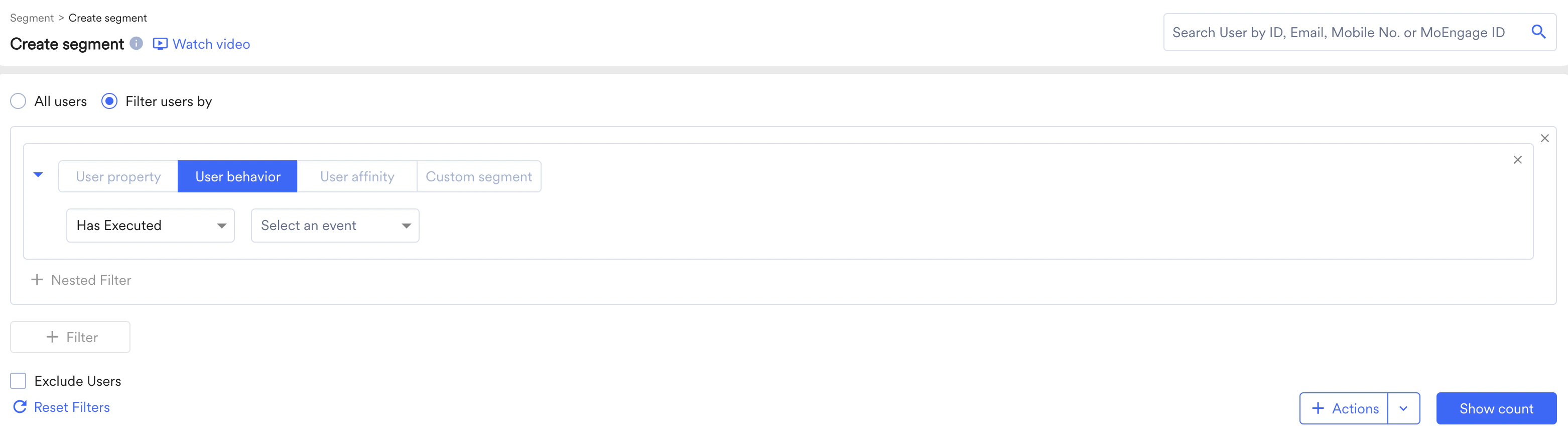Switch to the Custom segment tab
The image size is (1568, 437).
[x=478, y=176]
